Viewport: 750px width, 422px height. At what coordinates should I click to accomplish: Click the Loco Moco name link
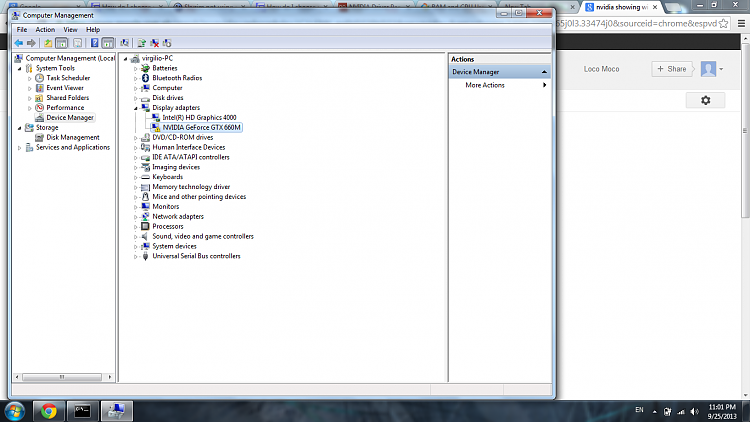click(x=601, y=69)
